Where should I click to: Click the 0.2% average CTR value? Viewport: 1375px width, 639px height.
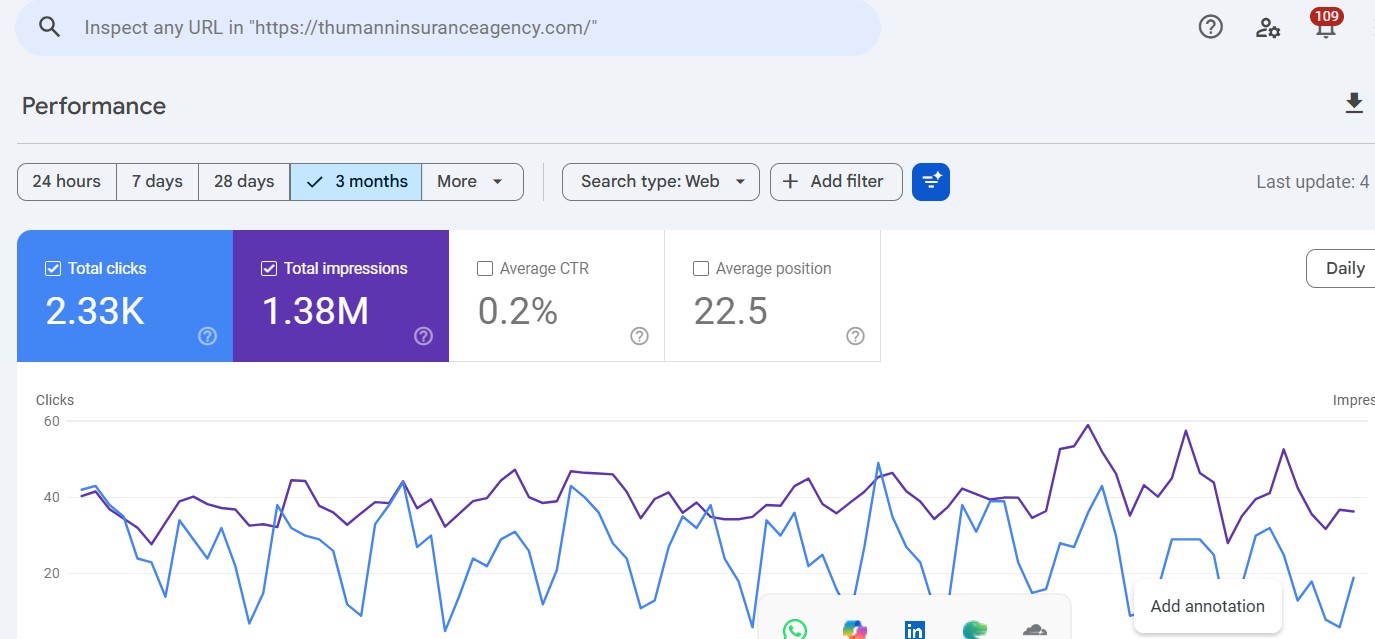pyautogui.click(x=517, y=311)
